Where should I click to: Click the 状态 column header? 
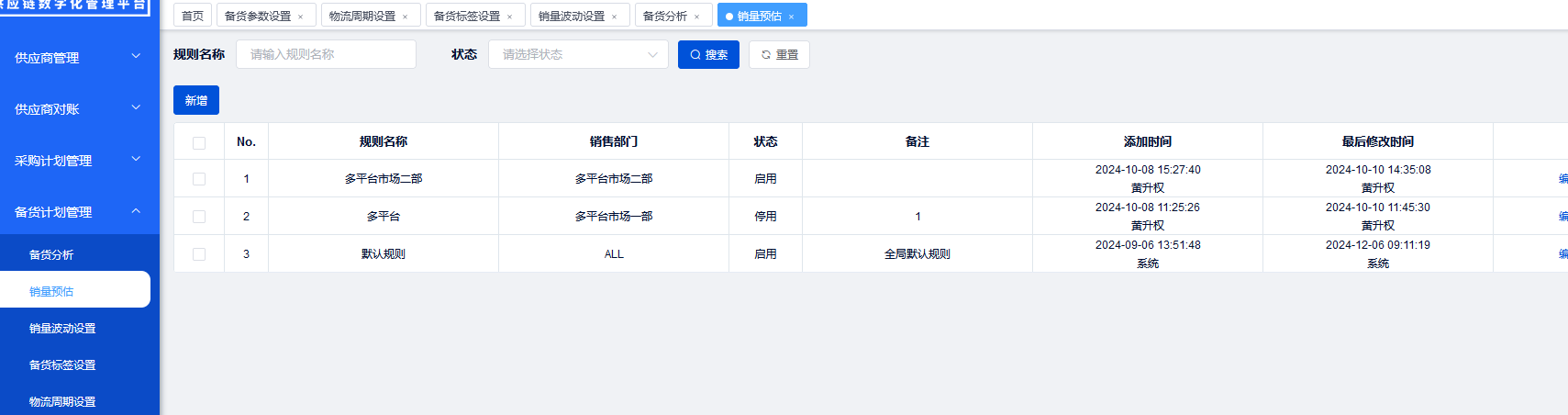(765, 141)
